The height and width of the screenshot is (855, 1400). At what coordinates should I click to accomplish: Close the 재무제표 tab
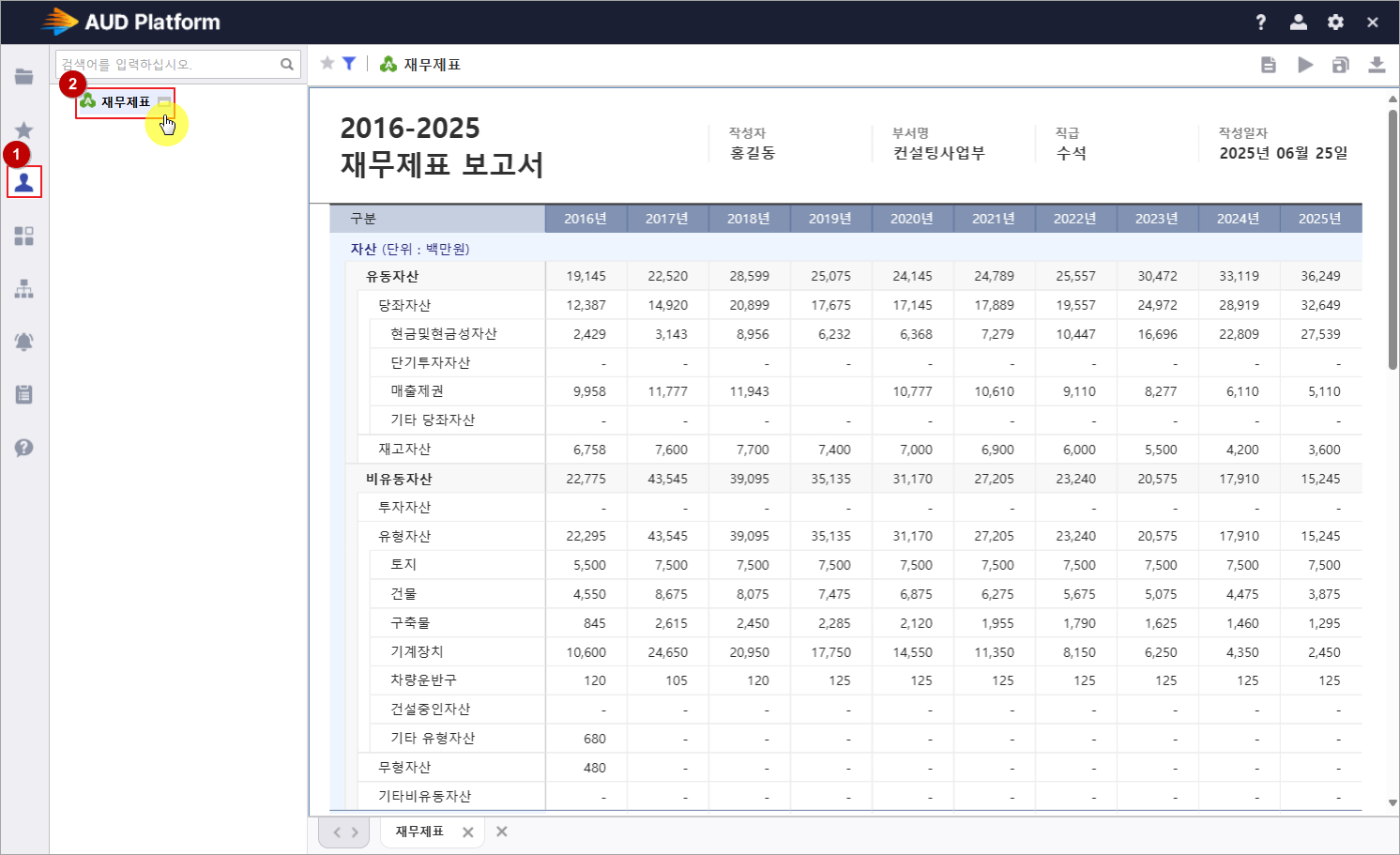pos(468,832)
